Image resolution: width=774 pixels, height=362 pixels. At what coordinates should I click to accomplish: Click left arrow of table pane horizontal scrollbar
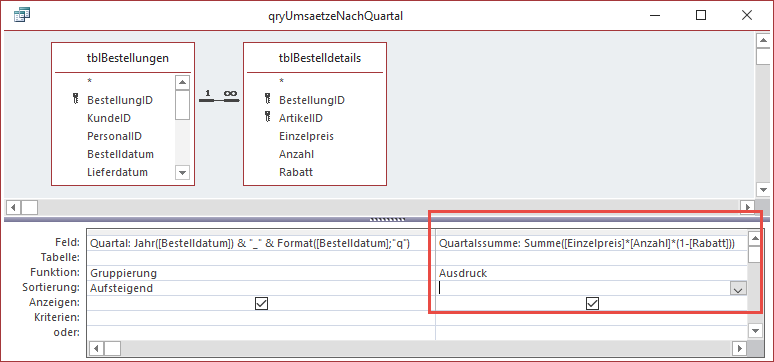coord(14,207)
